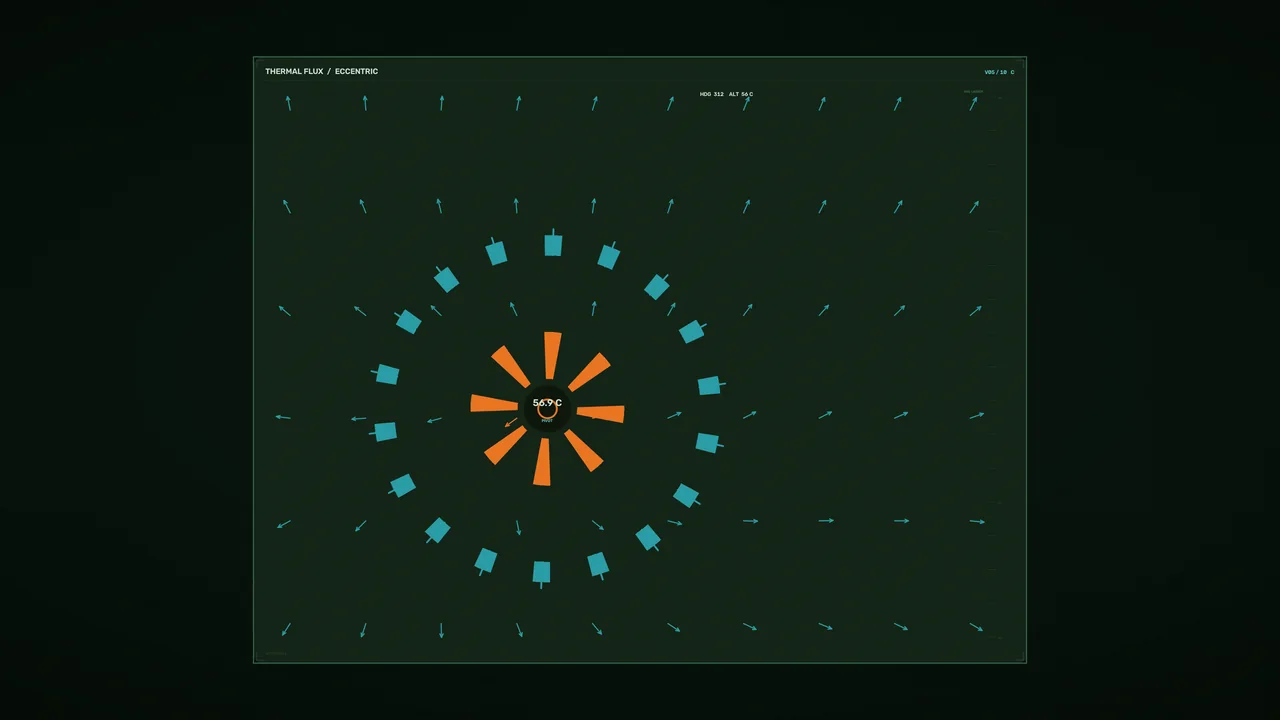1280x720 pixels.
Task: Select the orange wedge pointing left
Action: pos(494,403)
